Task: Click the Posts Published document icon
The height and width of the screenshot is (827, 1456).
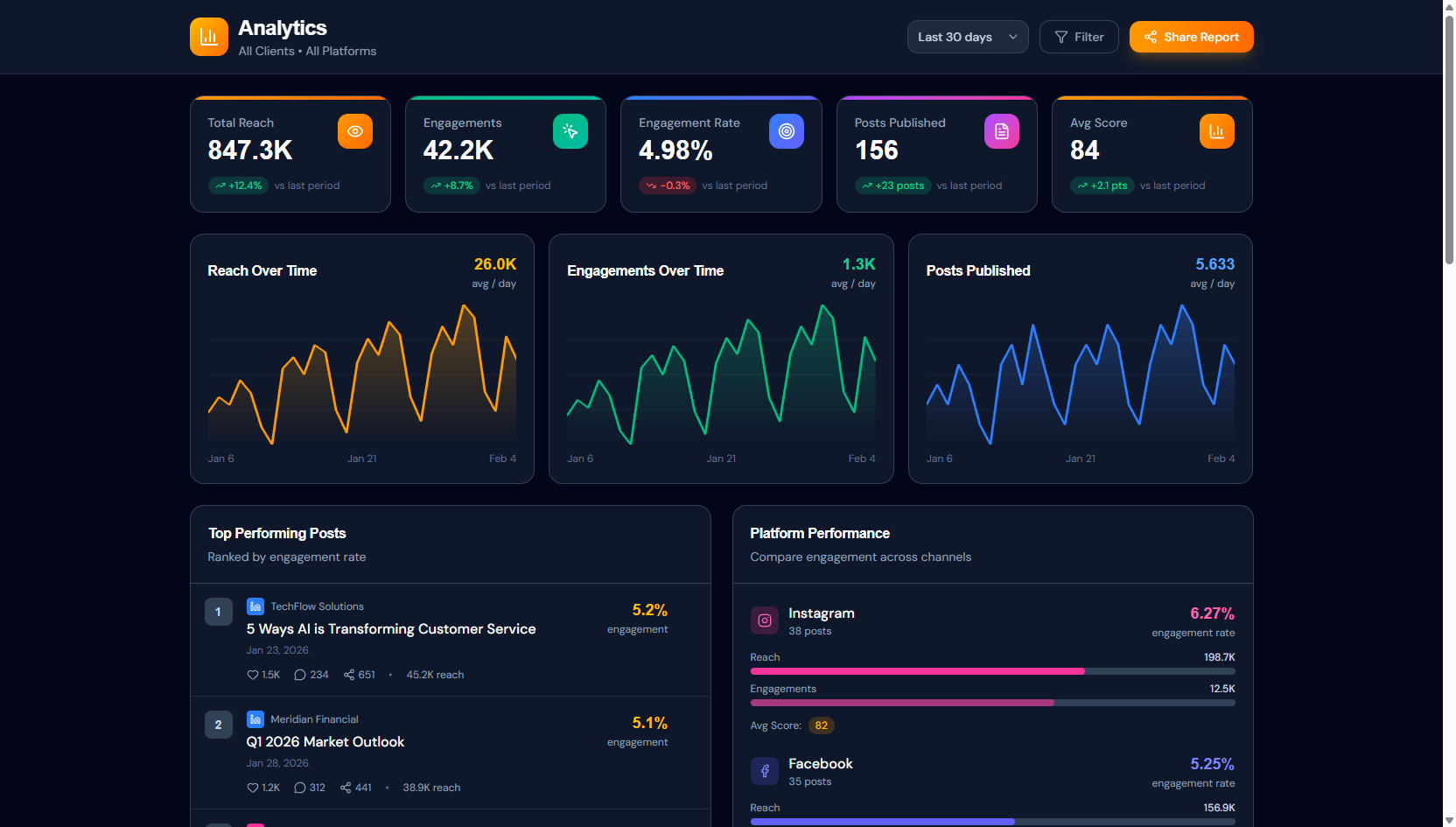Action: [x=1001, y=131]
